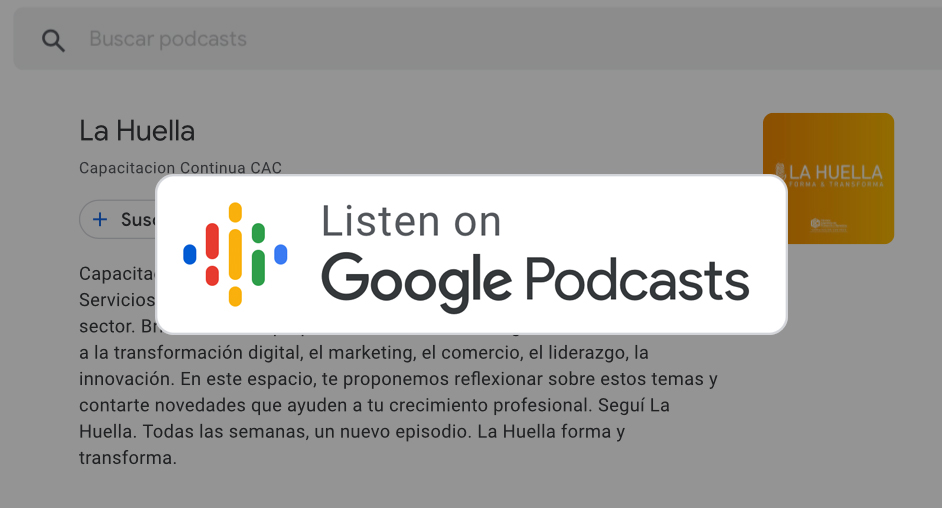
Task: Focus the Buscar podcasts search field
Action: coord(478,38)
